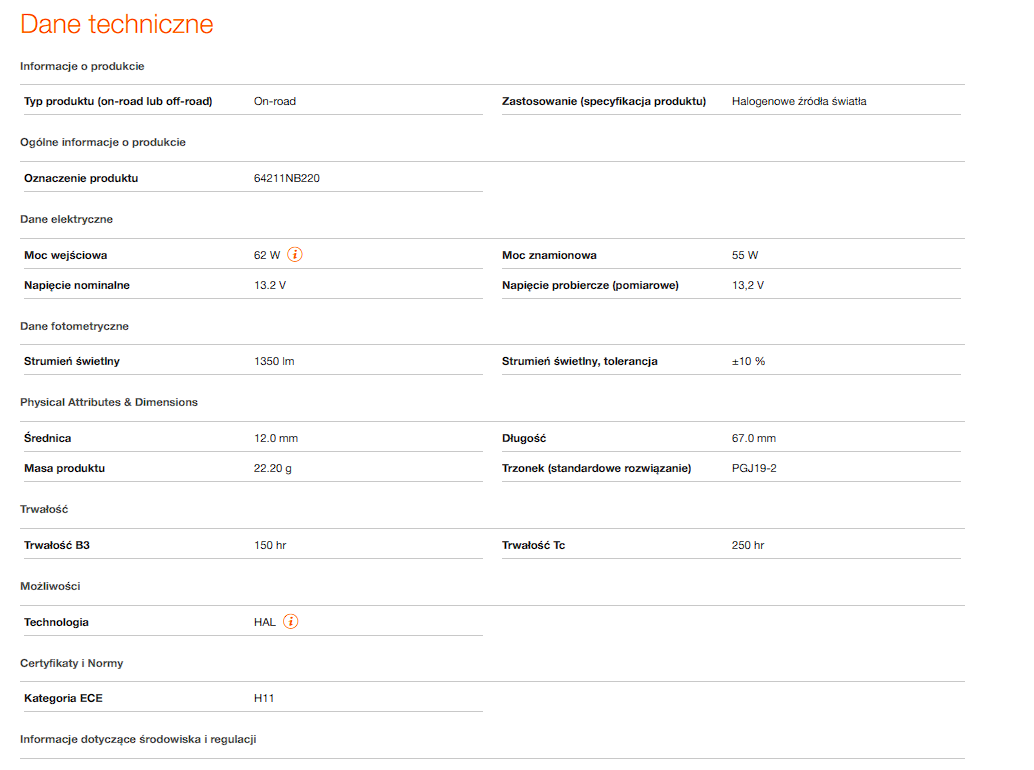Click the Dane elektryczne section header
This screenshot has height=770, width=1034.
[66, 219]
